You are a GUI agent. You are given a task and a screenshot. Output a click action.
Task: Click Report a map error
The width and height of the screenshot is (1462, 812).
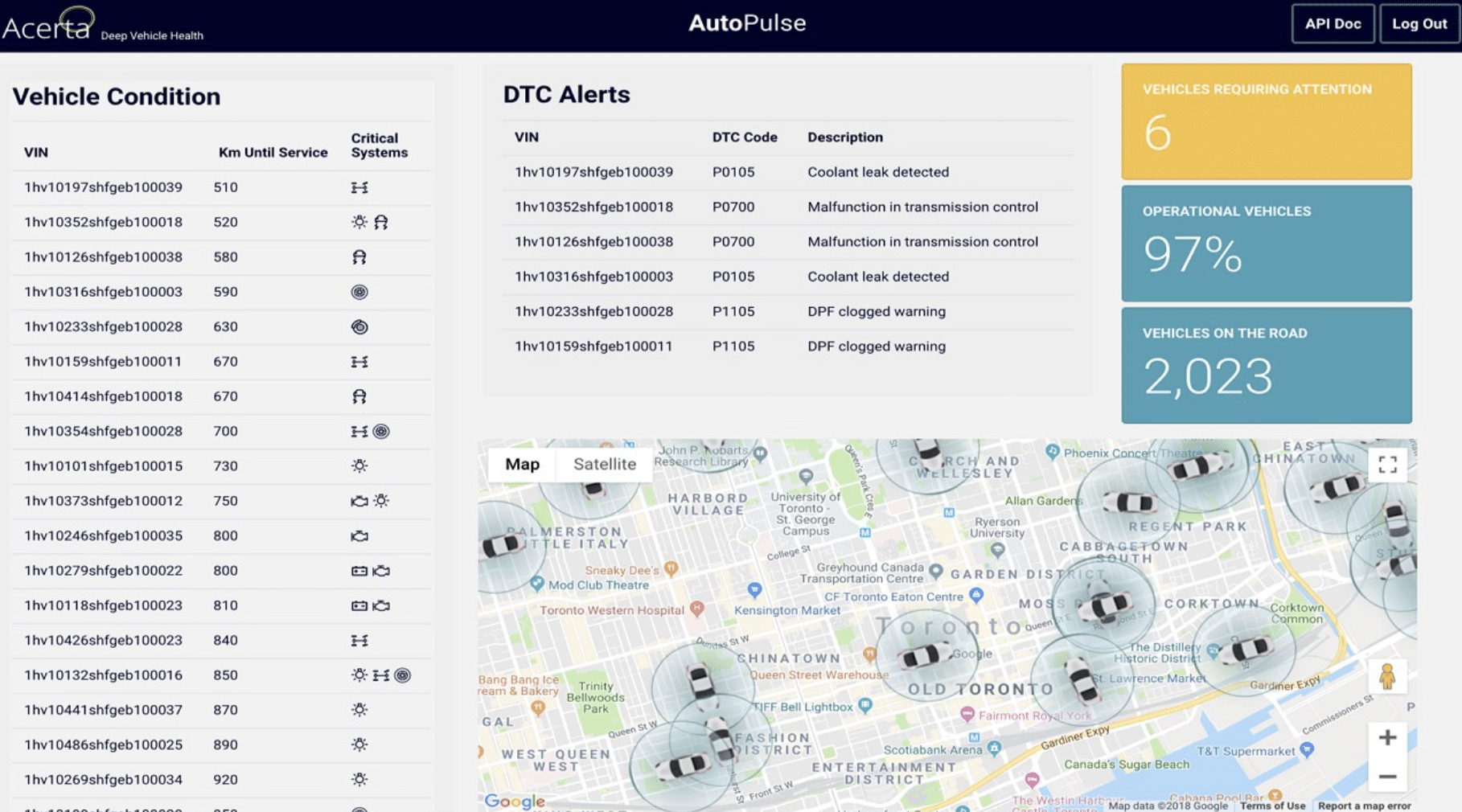point(1365,806)
